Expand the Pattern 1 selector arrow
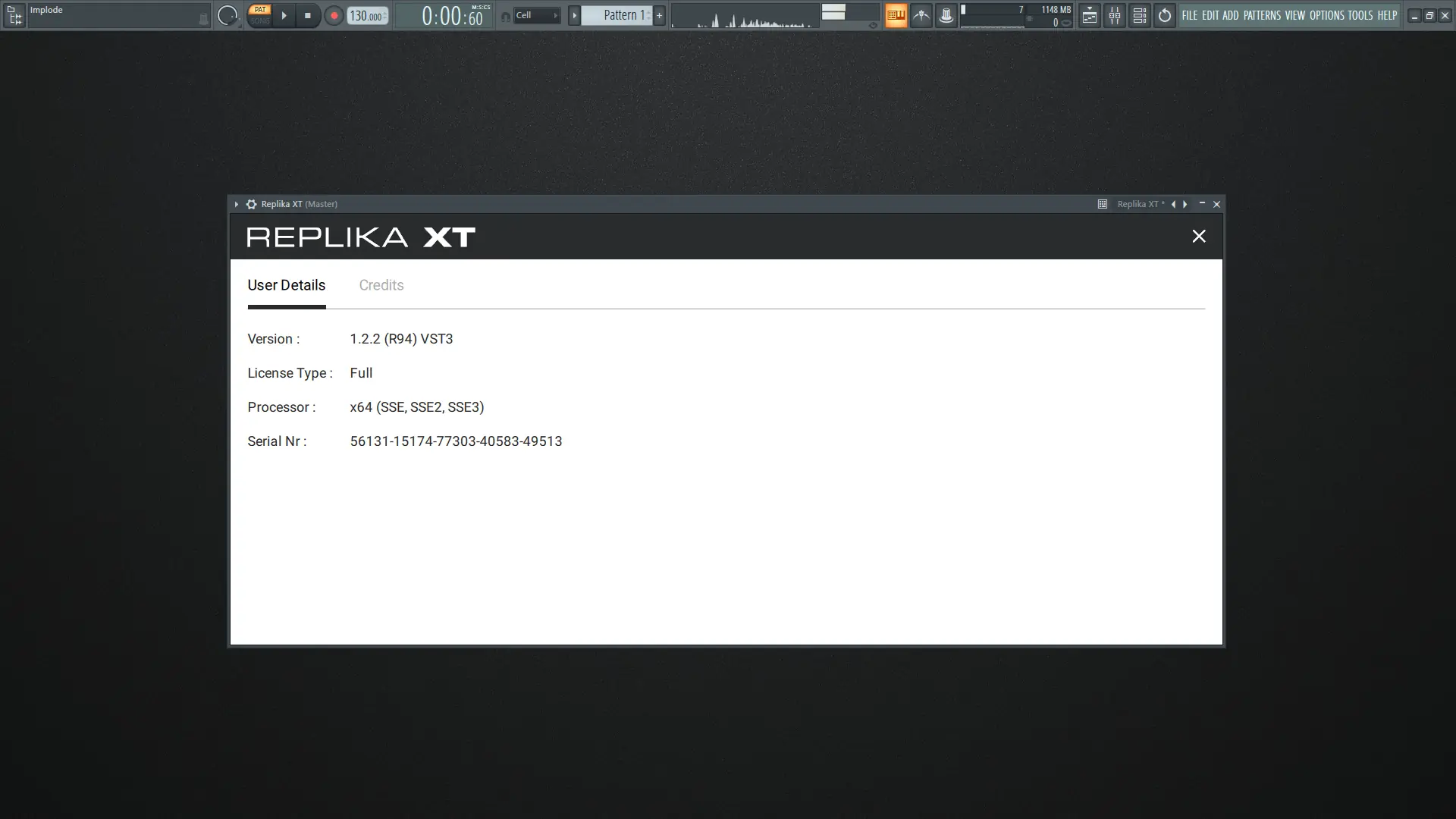 pos(574,15)
